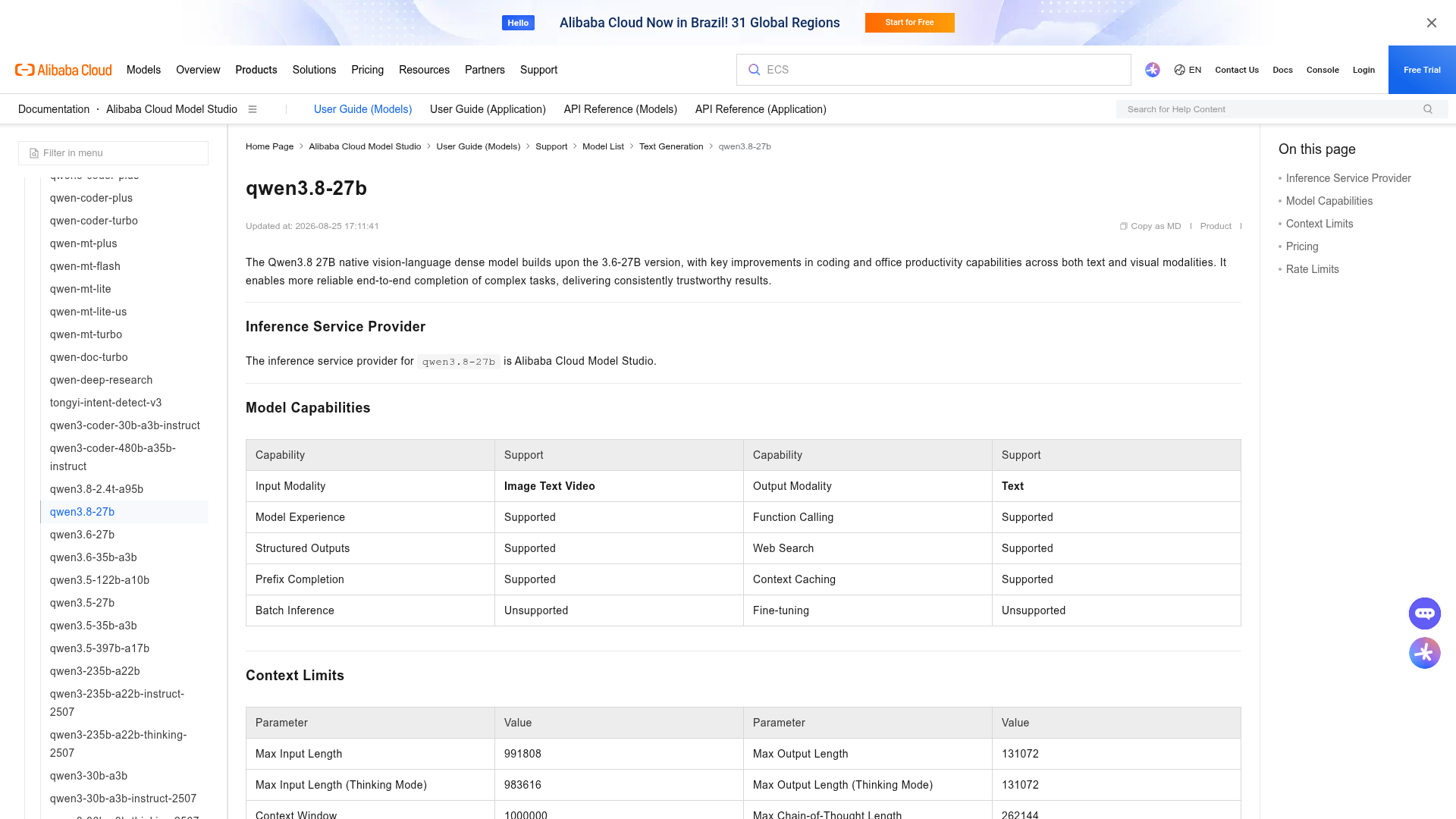The image size is (1456, 819).
Task: Click the search magnifier icon in ECS box
Action: tap(754, 70)
